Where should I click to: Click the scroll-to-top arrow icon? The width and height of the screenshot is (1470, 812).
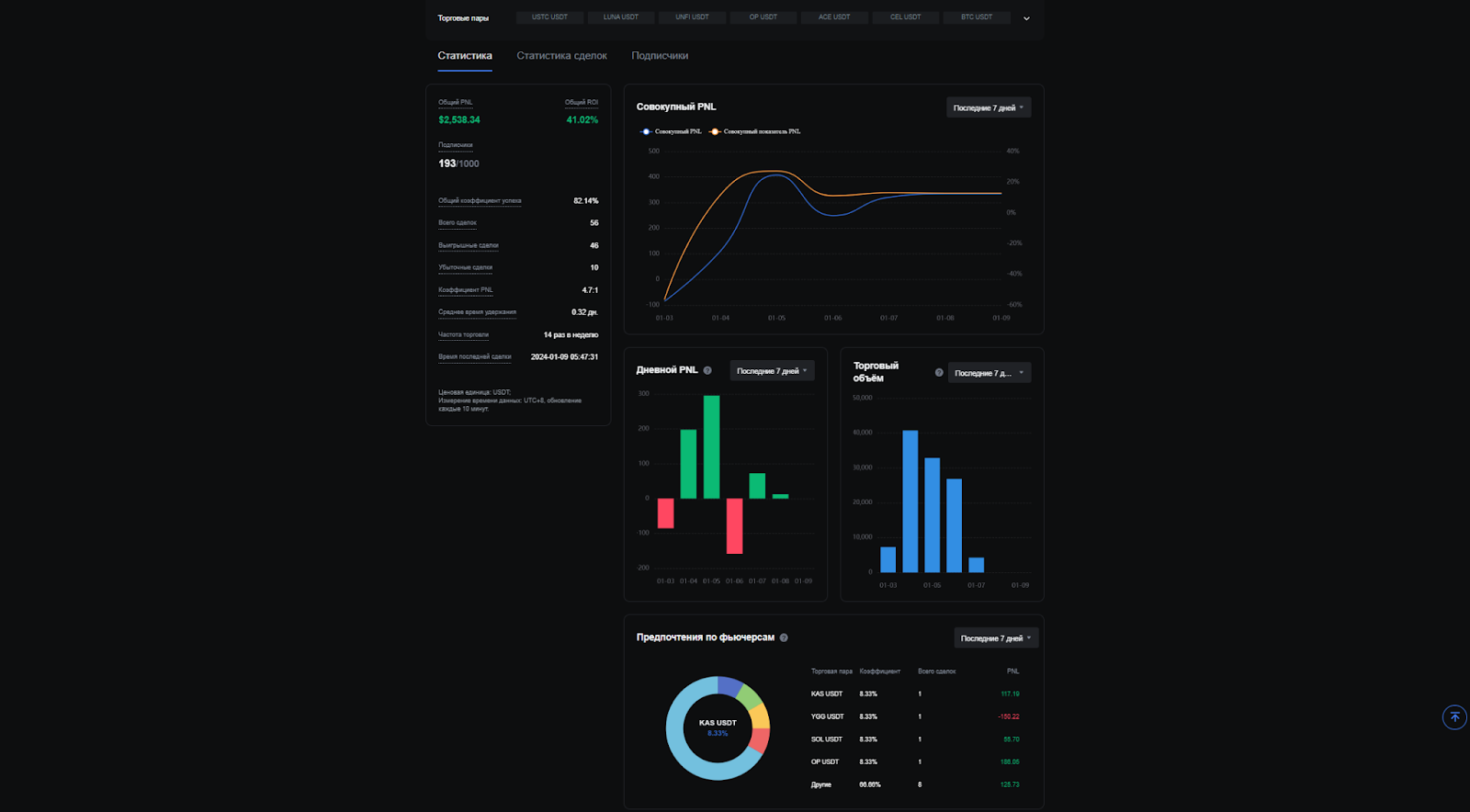(x=1454, y=717)
